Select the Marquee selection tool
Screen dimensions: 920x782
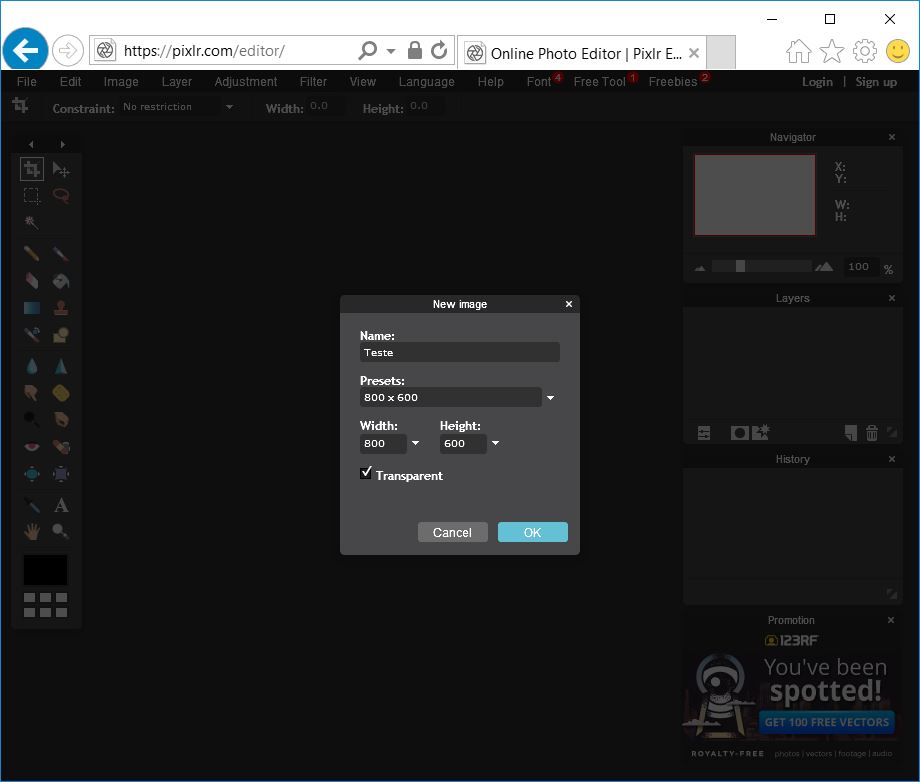pyautogui.click(x=32, y=195)
